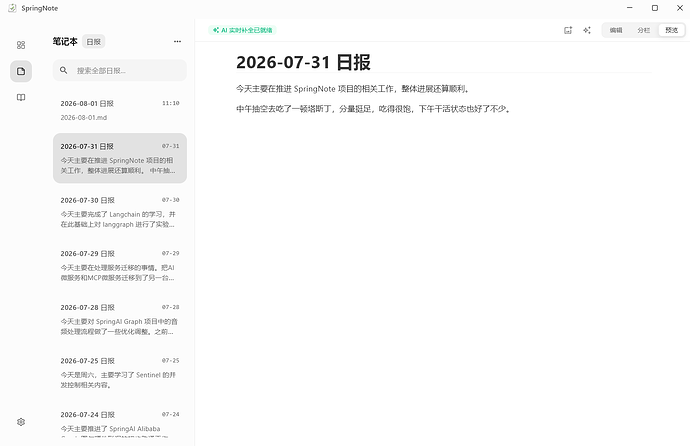Screen dimensions: 690x446
Task: Close the SpringNote window
Action: (680, 8)
